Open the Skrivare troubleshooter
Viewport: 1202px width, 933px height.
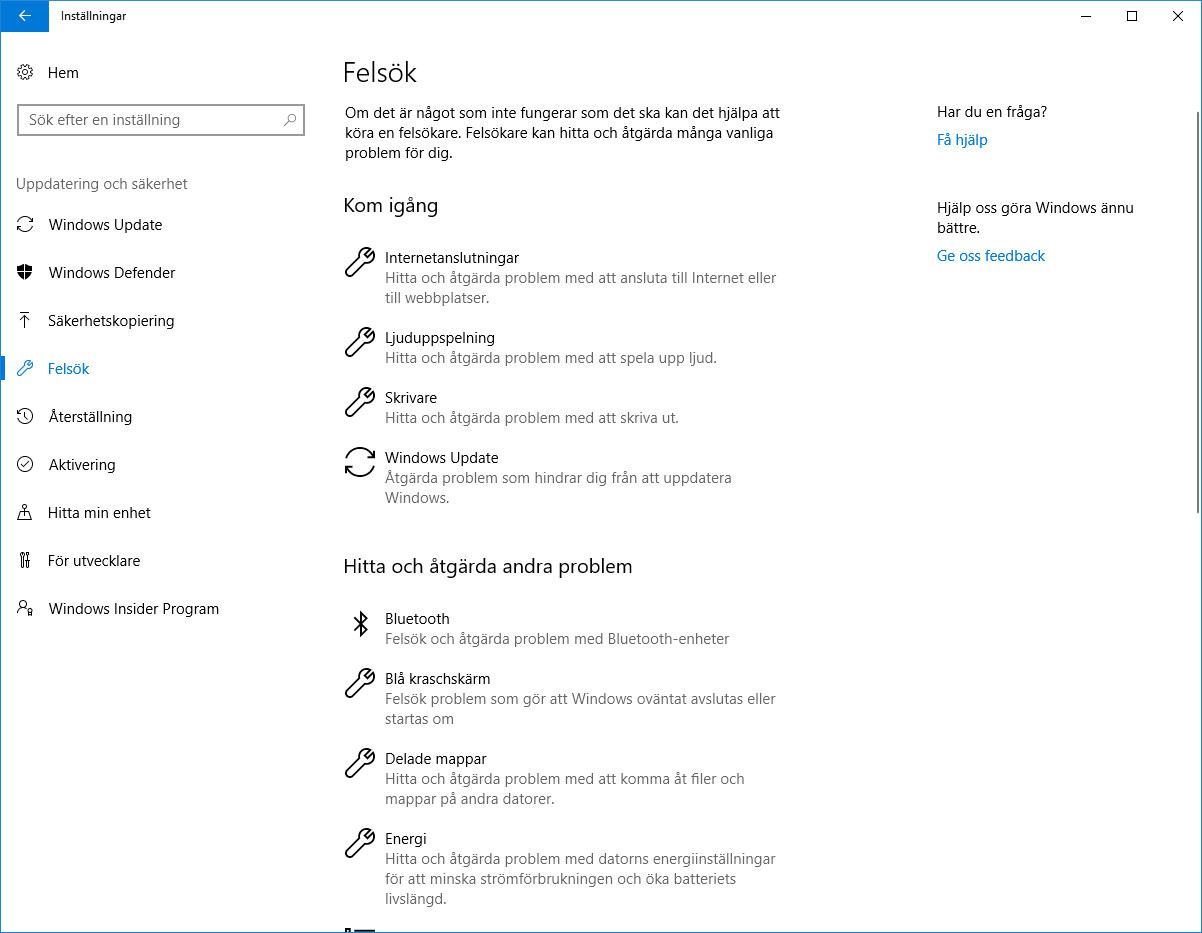[x=410, y=397]
